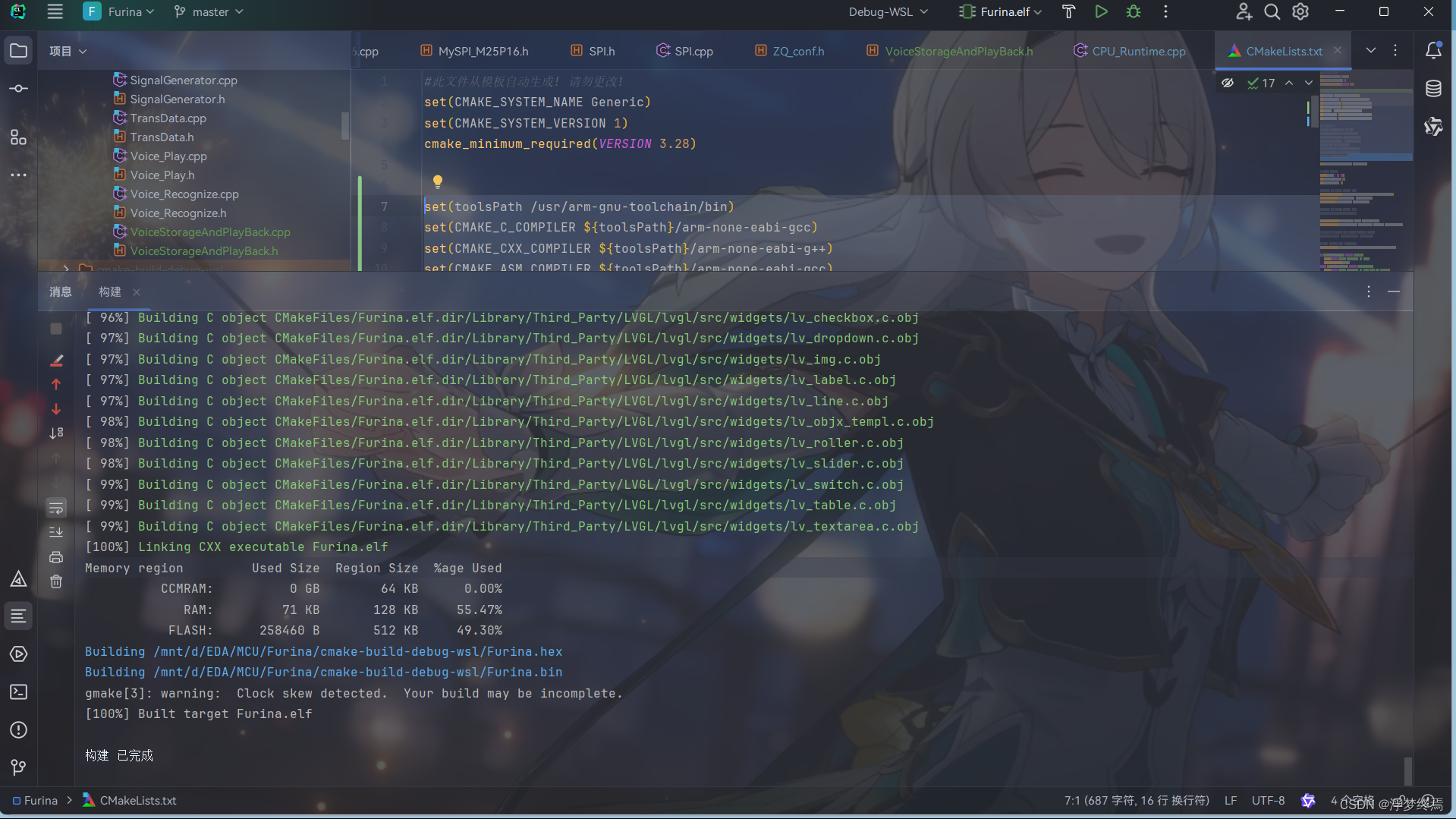Viewport: 1456px width, 819px height.
Task: Switch to SPI.cpp tab
Action: pyautogui.click(x=685, y=51)
